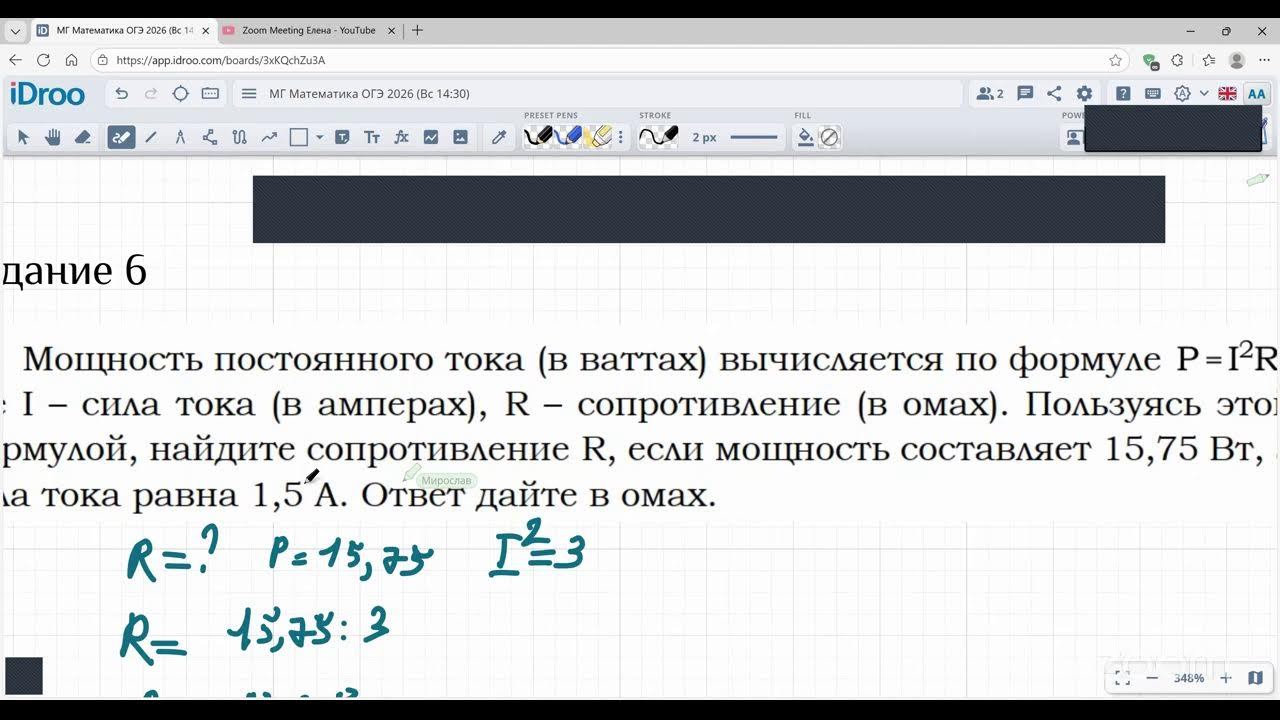Screen dimensions: 1280x720
Task: Open the tab search dropdown arrow
Action: (x=15, y=30)
